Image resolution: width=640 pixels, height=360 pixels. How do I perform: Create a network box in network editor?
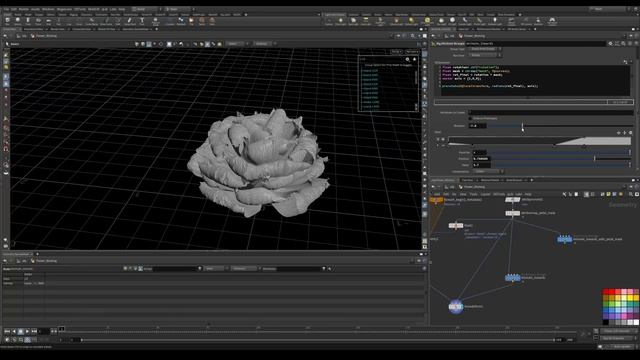[x=615, y=194]
